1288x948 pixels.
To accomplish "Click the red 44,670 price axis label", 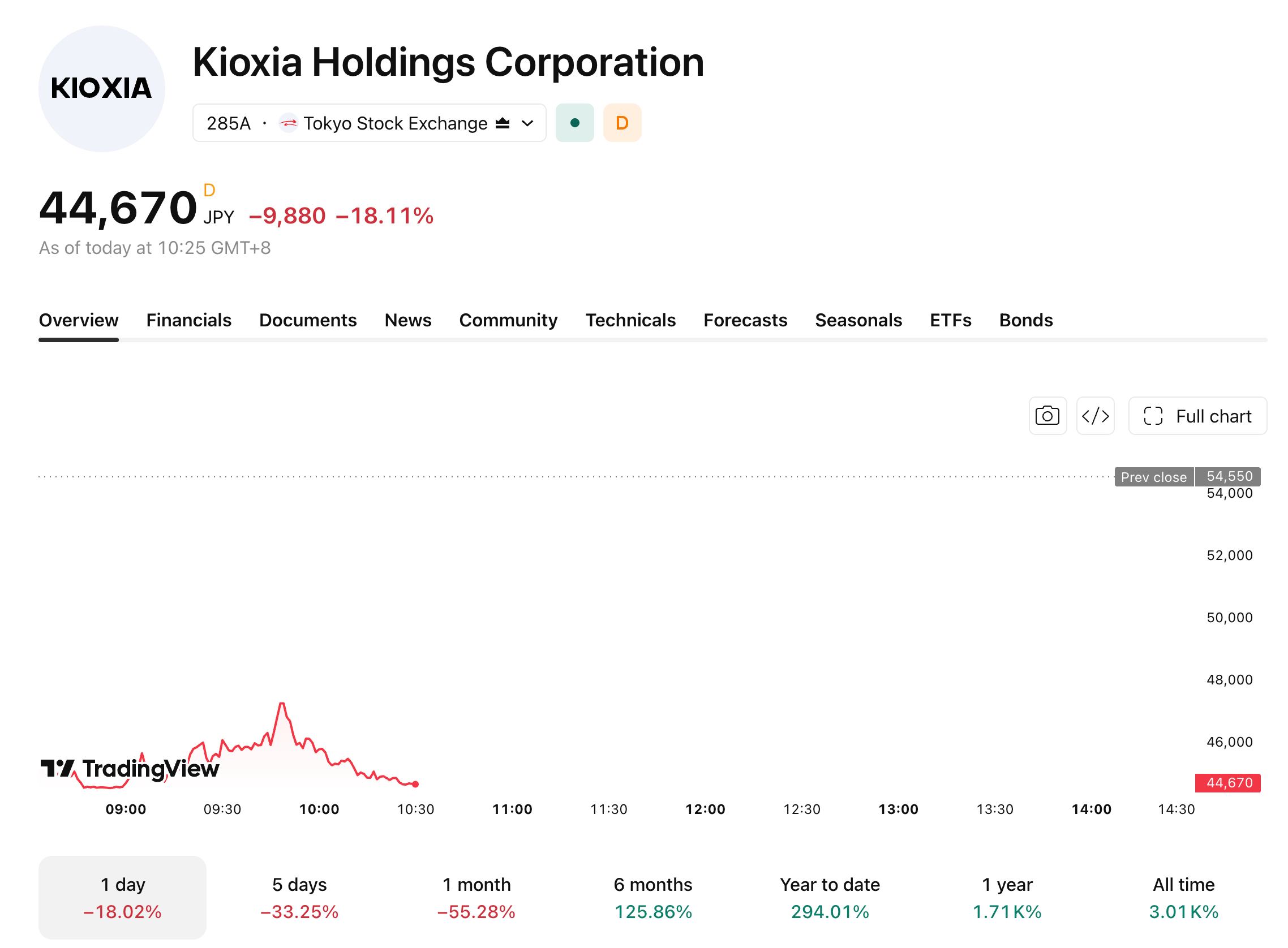I will 1229,783.
